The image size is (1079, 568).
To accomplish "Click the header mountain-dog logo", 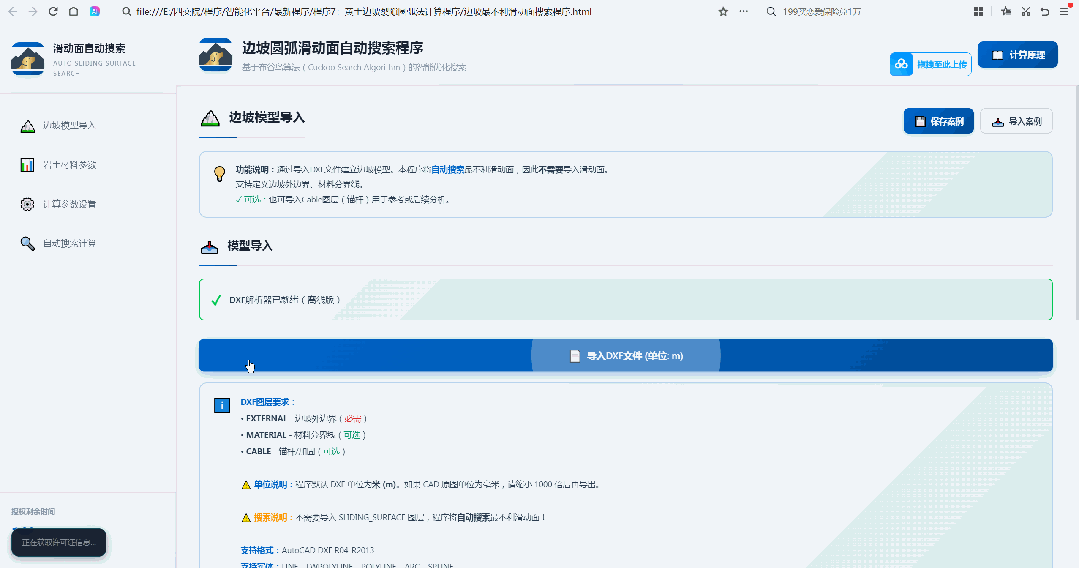I will point(215,55).
